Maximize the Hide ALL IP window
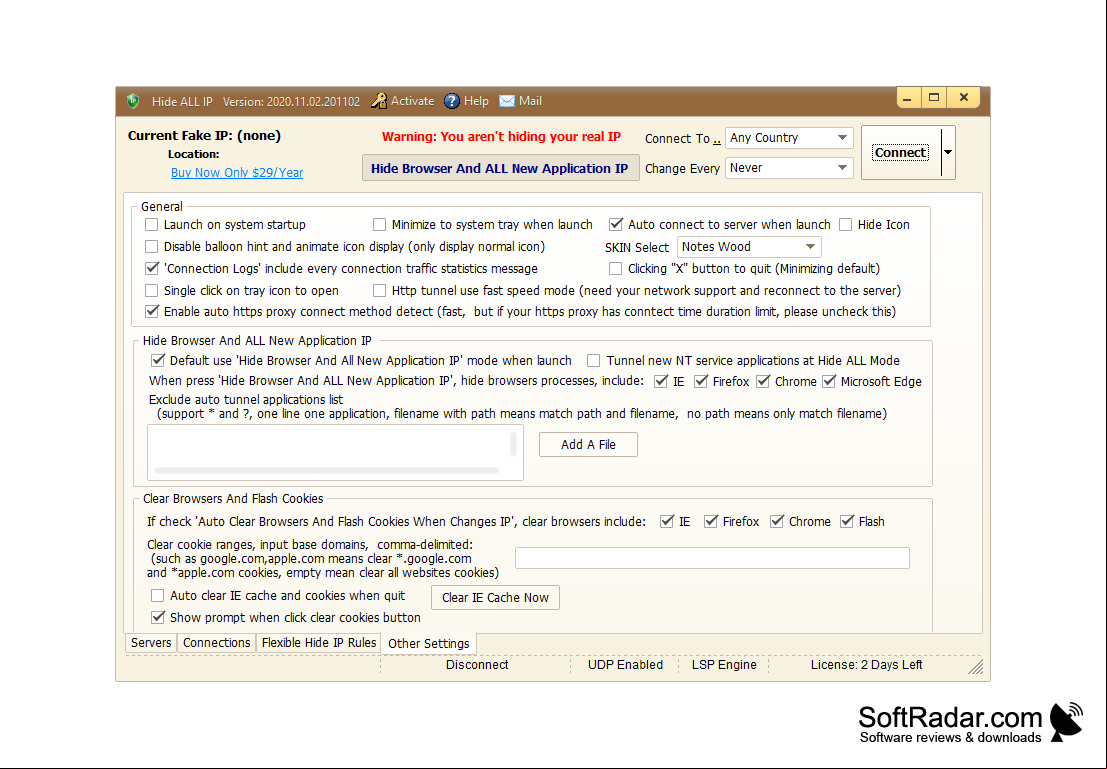1107x769 pixels. pyautogui.click(x=934, y=97)
